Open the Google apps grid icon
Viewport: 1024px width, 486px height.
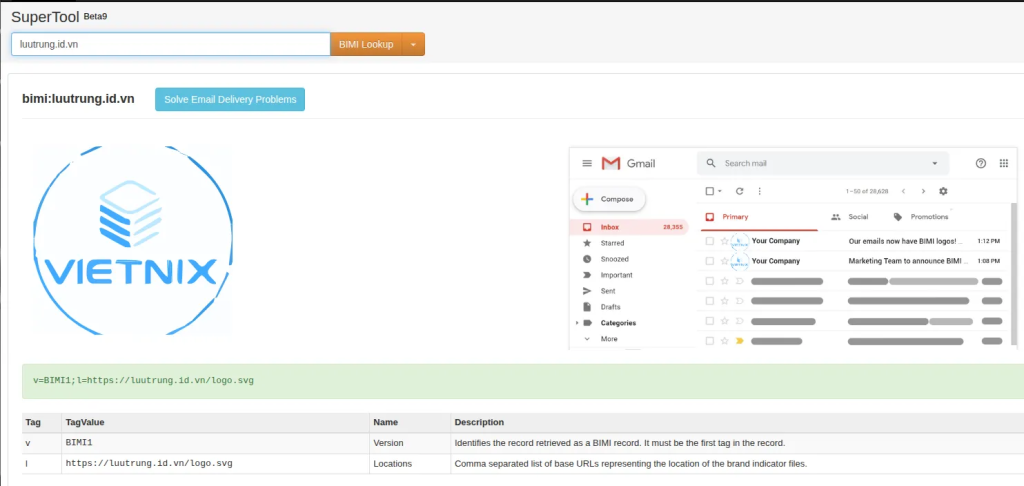tap(1004, 163)
